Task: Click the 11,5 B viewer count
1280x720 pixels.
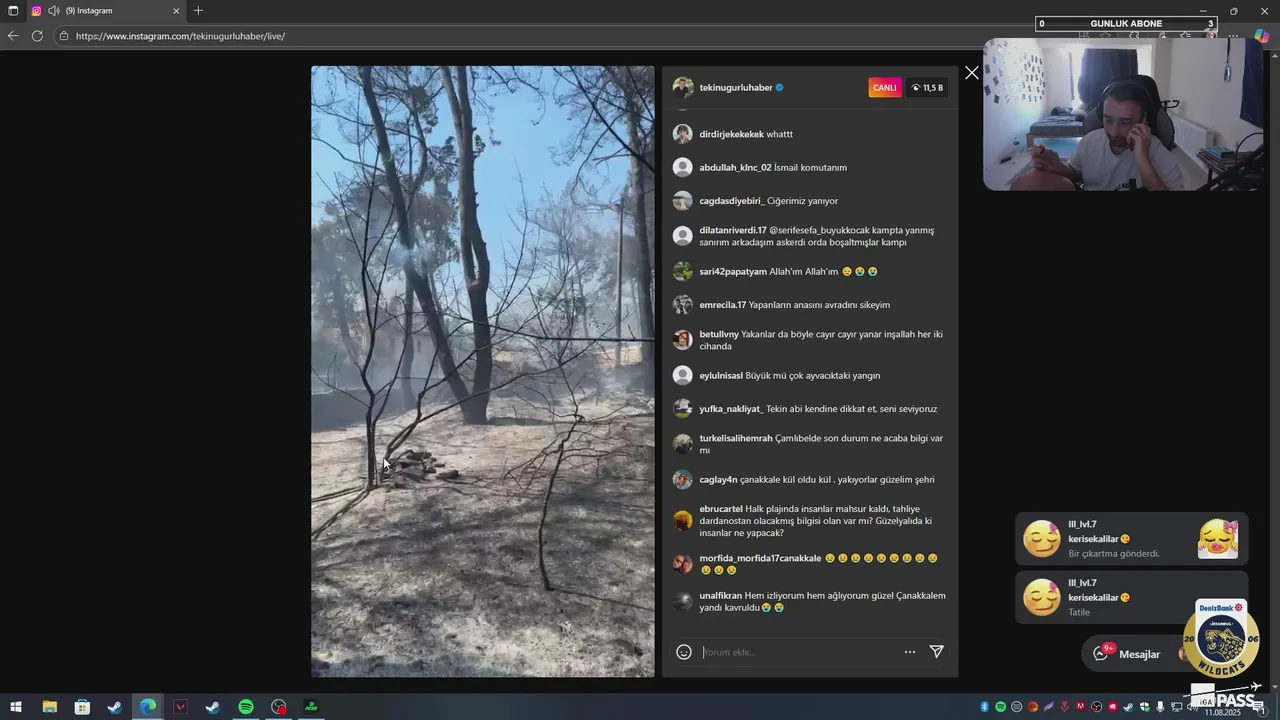Action: coord(927,88)
